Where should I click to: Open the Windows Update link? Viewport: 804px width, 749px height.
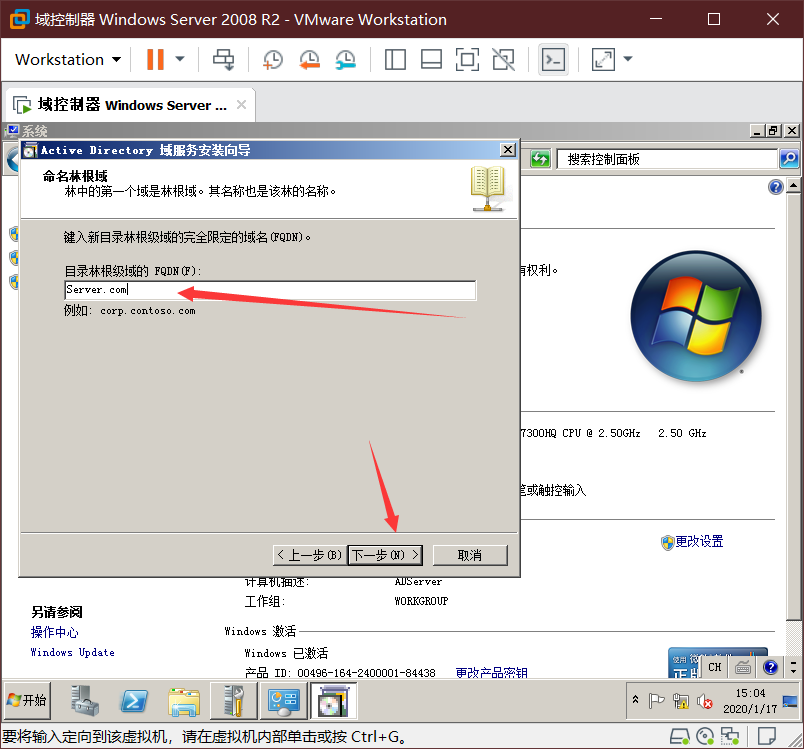pyautogui.click(x=72, y=653)
